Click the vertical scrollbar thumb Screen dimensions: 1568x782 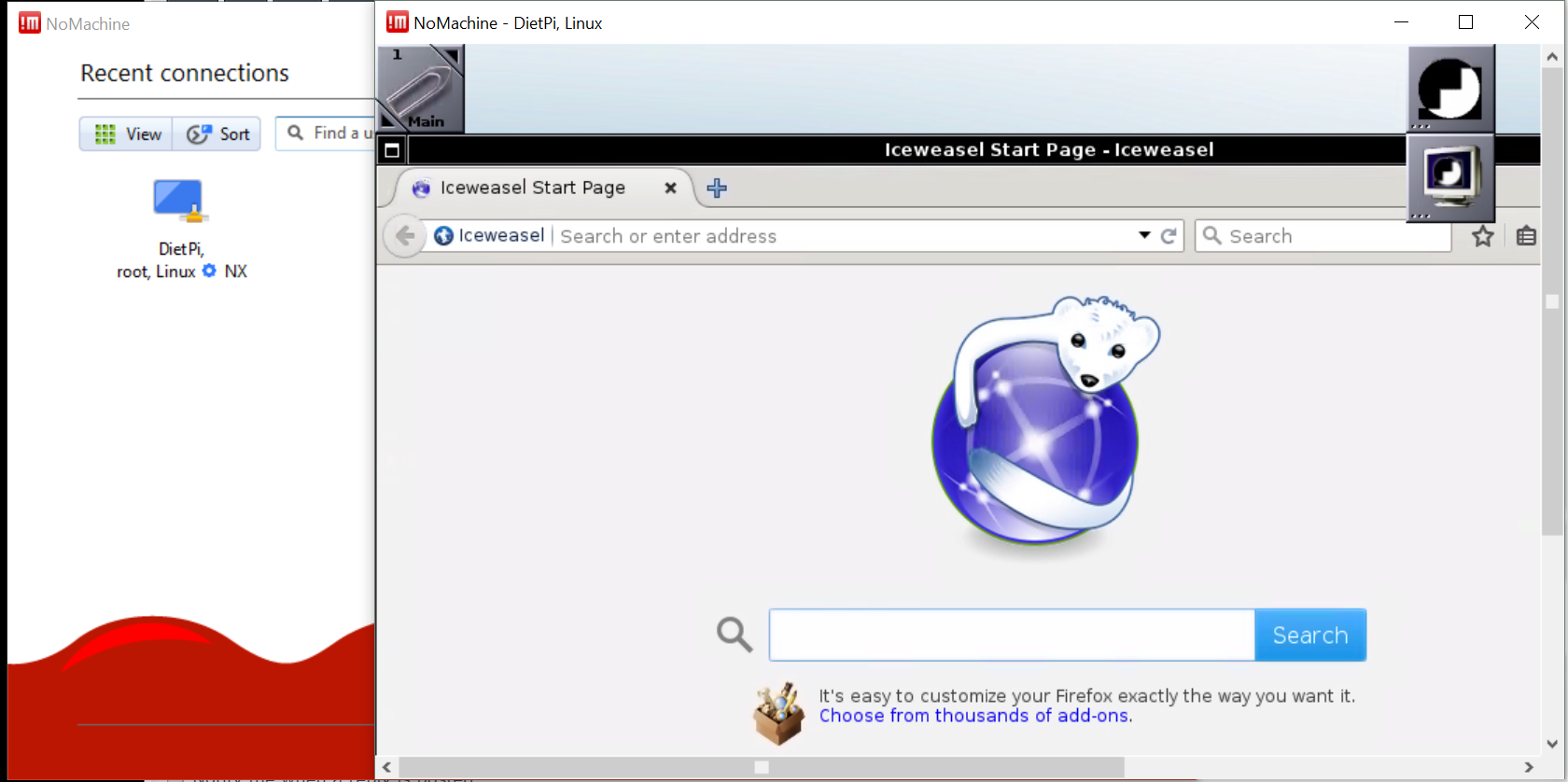1552,300
